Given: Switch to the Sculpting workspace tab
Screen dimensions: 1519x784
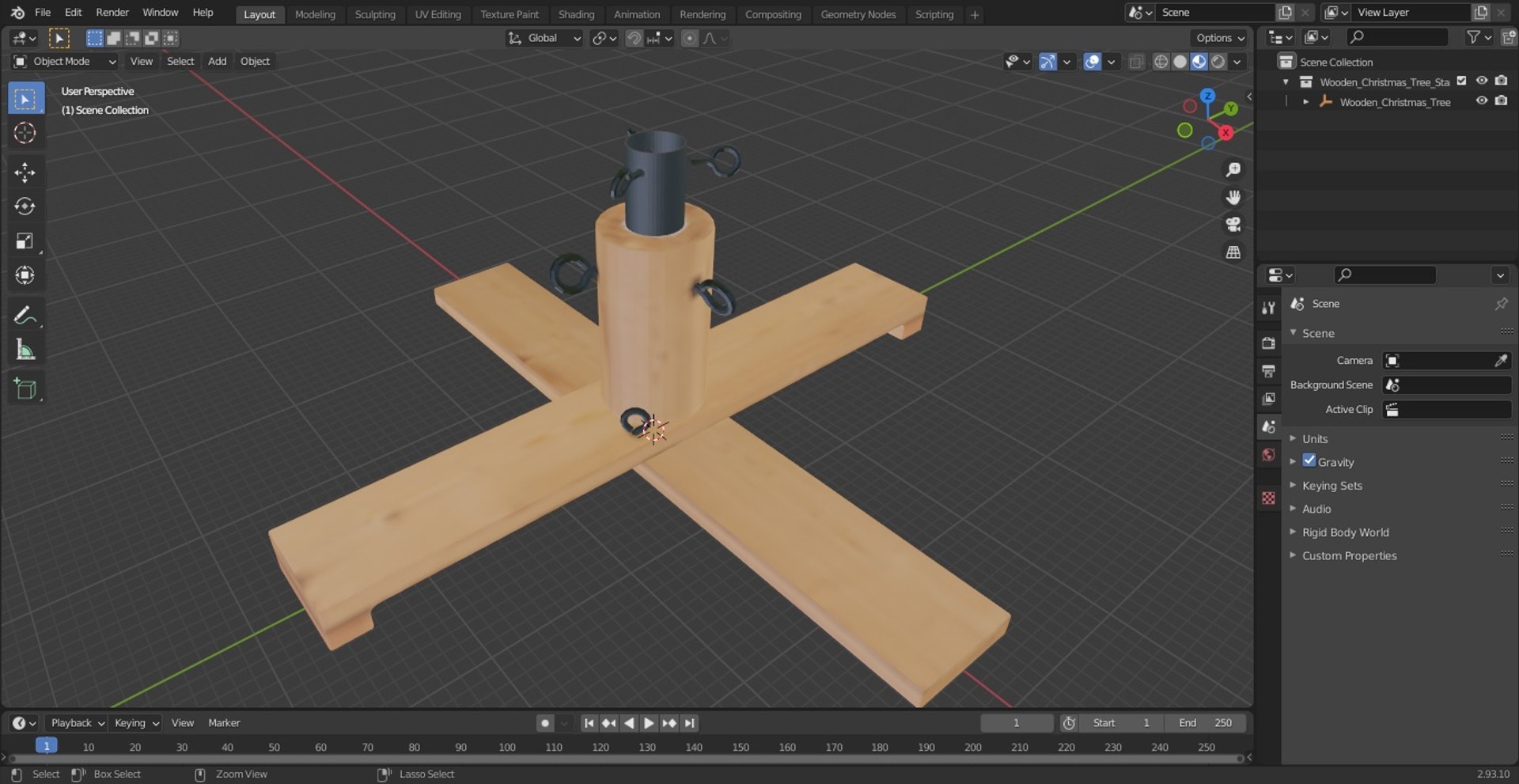Looking at the screenshot, I should (375, 14).
